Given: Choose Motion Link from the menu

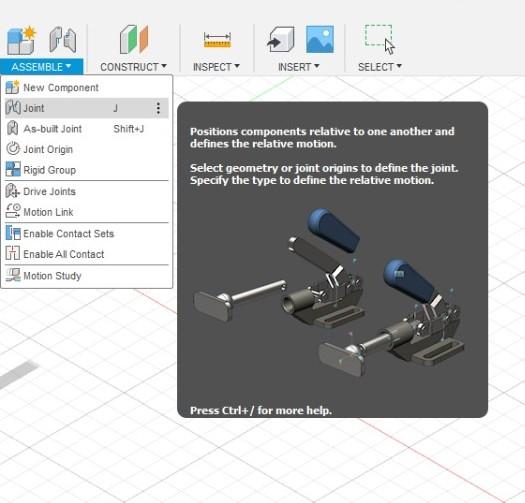Looking at the screenshot, I should point(86,212).
